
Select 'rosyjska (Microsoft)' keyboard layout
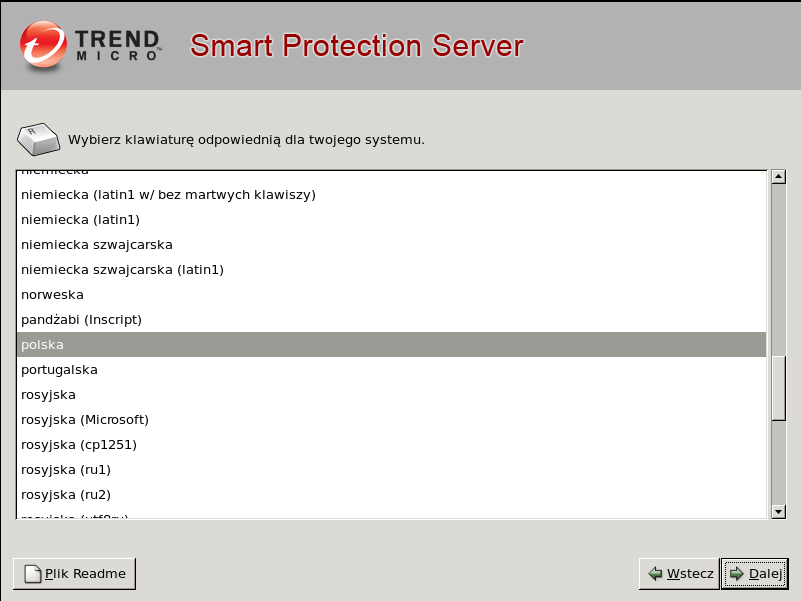click(x=391, y=420)
